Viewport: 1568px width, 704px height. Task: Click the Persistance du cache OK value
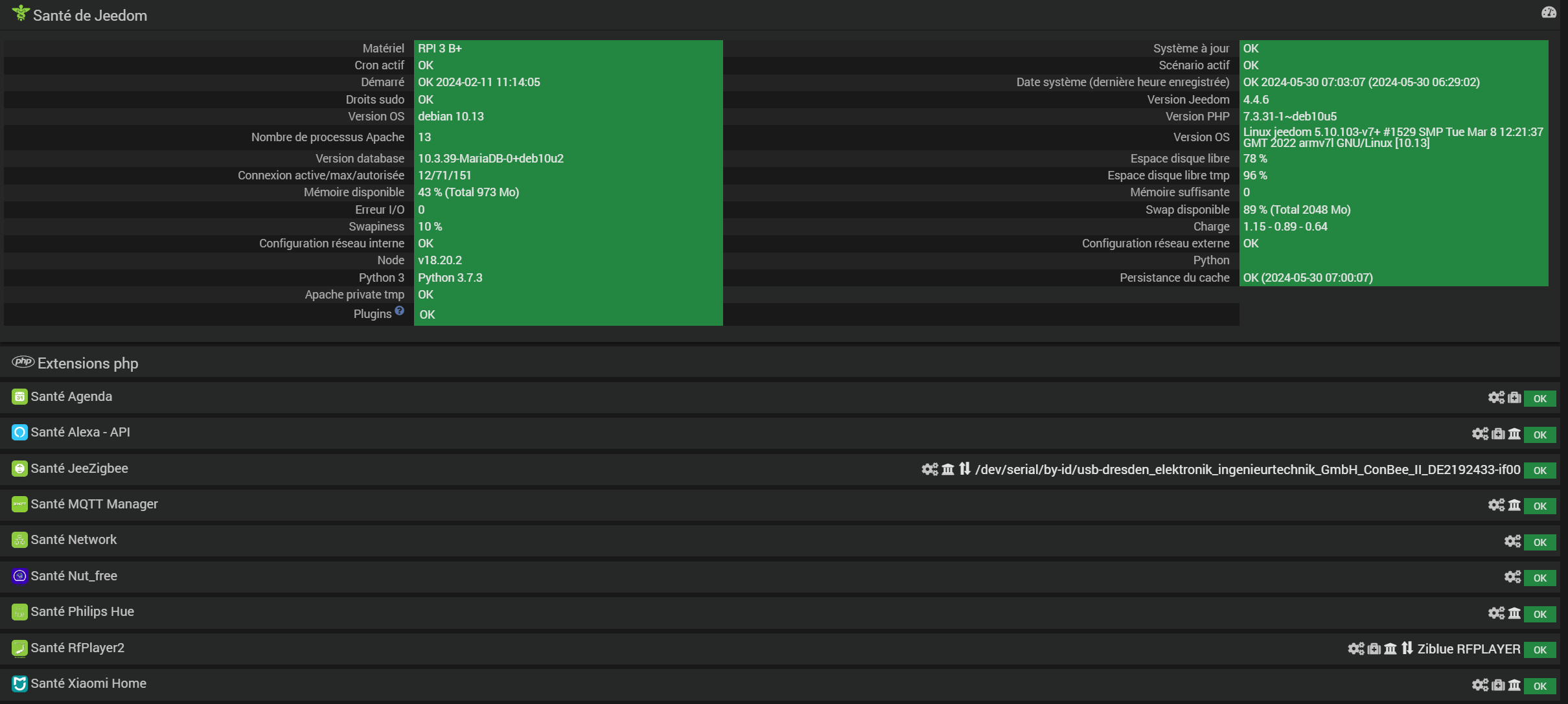pyautogui.click(x=1308, y=278)
